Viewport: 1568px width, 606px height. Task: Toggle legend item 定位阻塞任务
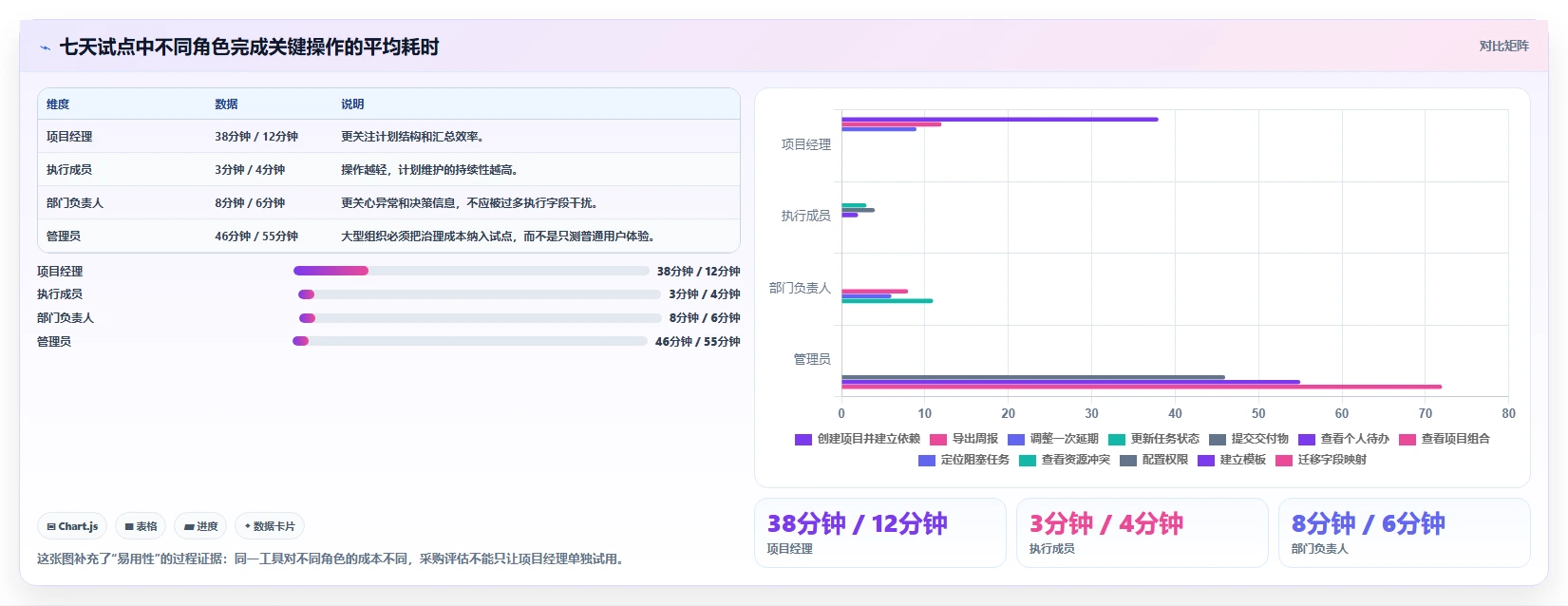tap(964, 460)
